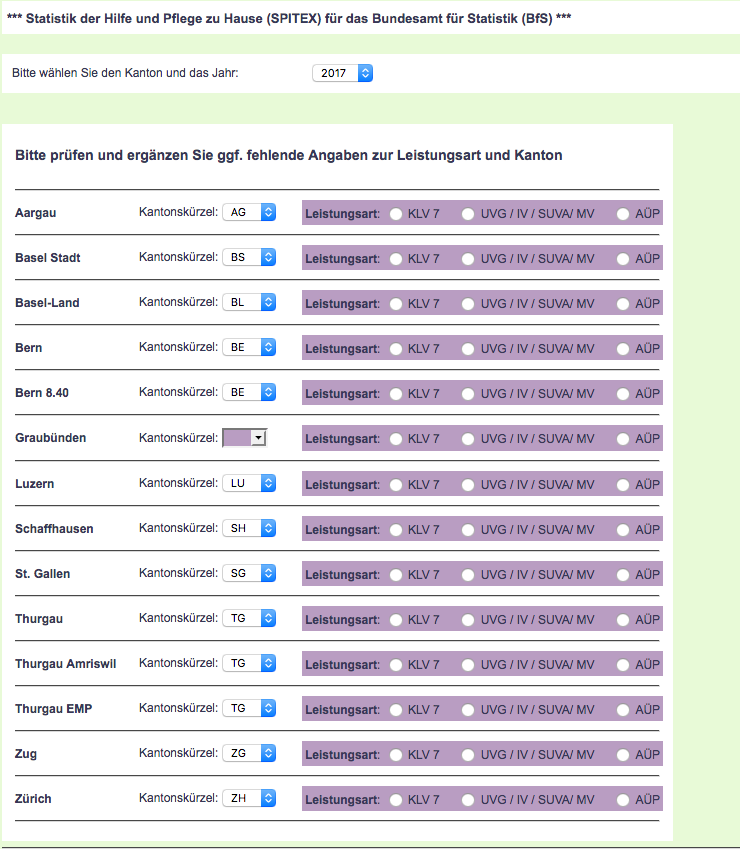This screenshot has width=740, height=849.
Task: Choose KLV 7 for Luzern
Action: pos(396,485)
